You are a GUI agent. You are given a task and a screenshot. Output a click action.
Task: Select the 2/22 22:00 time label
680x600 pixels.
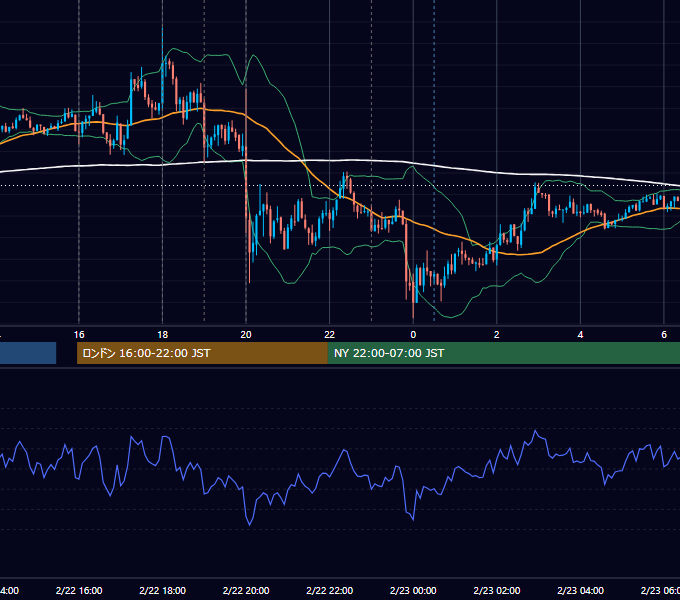tap(330, 590)
